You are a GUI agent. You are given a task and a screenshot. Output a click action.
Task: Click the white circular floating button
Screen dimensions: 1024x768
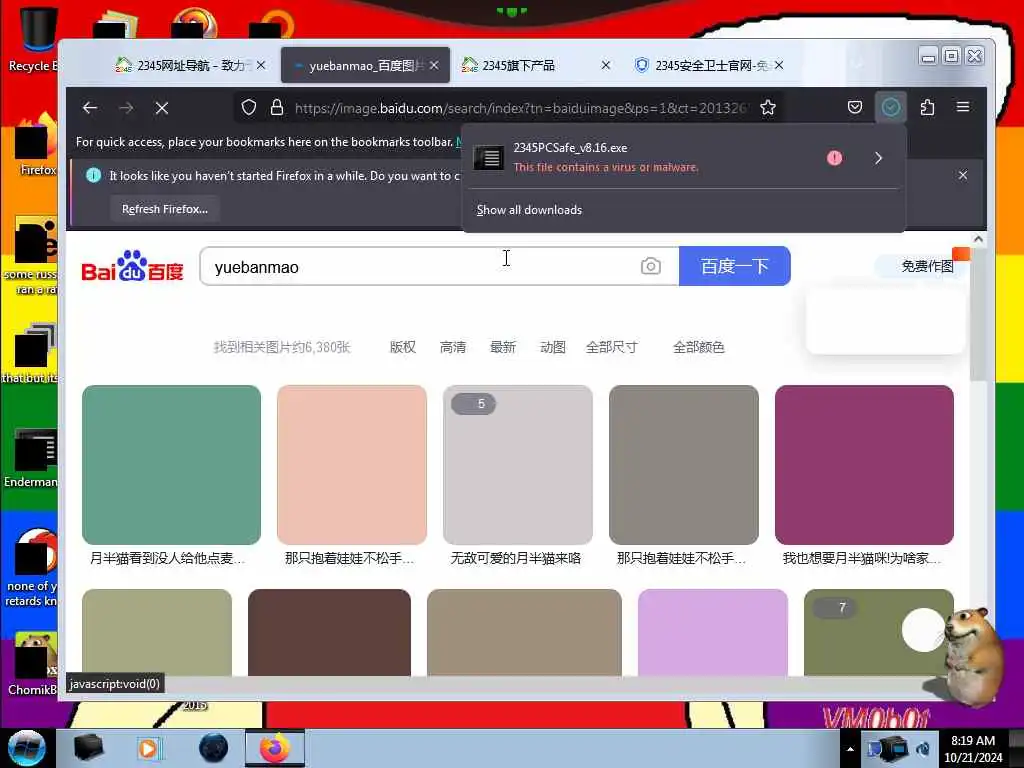pyautogui.click(x=923, y=630)
